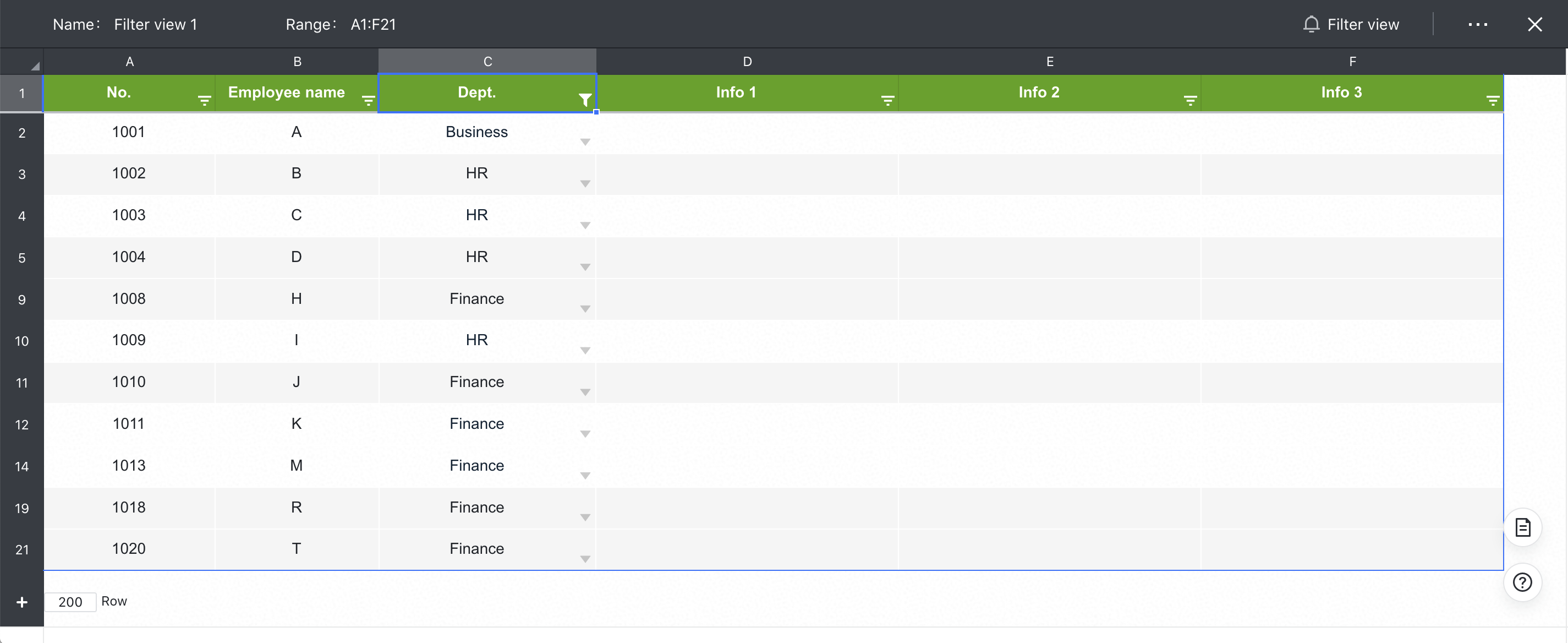
Task: Open the help question mark button
Action: [x=1522, y=582]
